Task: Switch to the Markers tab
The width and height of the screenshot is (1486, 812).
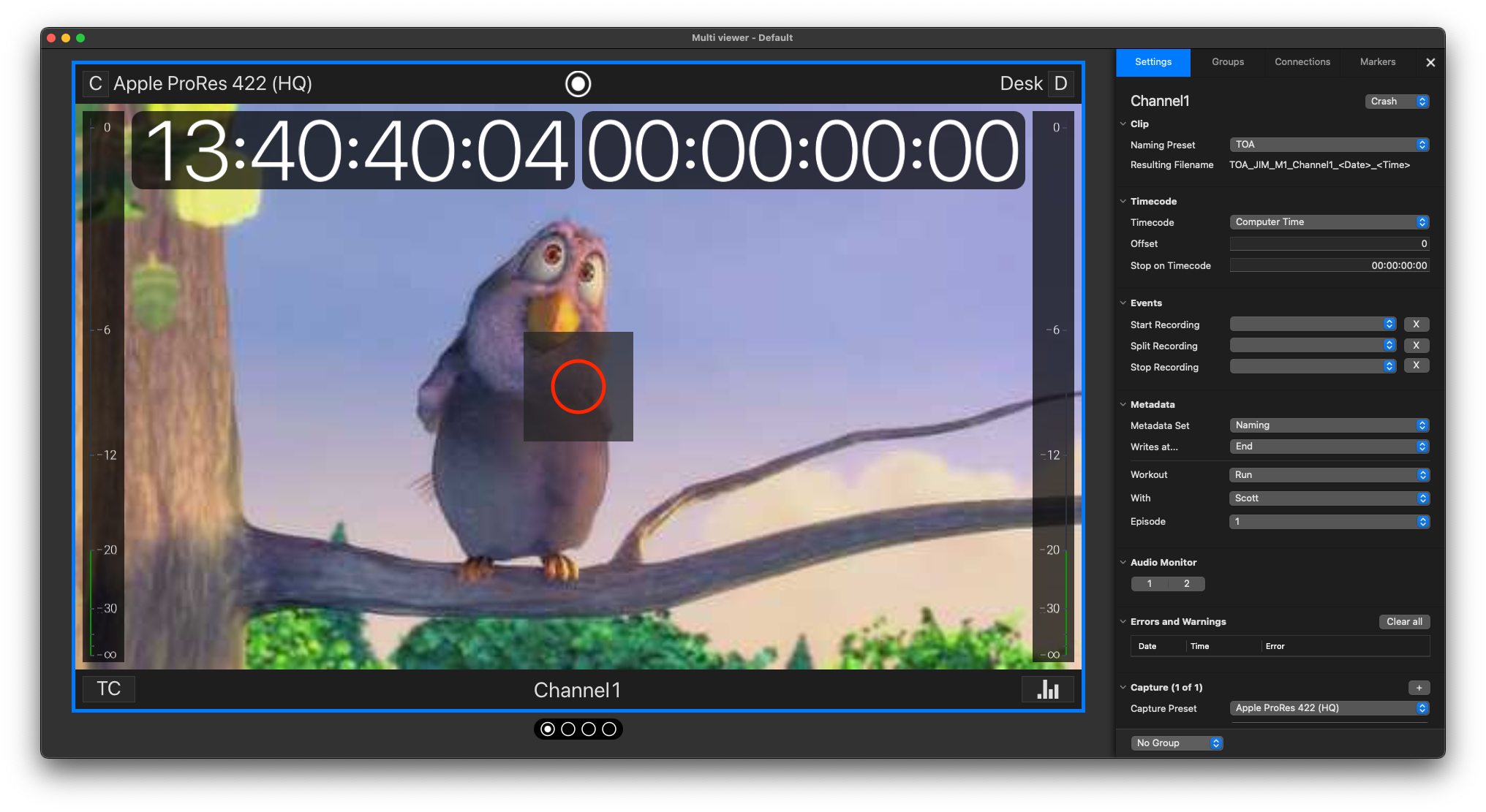Action: click(1378, 62)
